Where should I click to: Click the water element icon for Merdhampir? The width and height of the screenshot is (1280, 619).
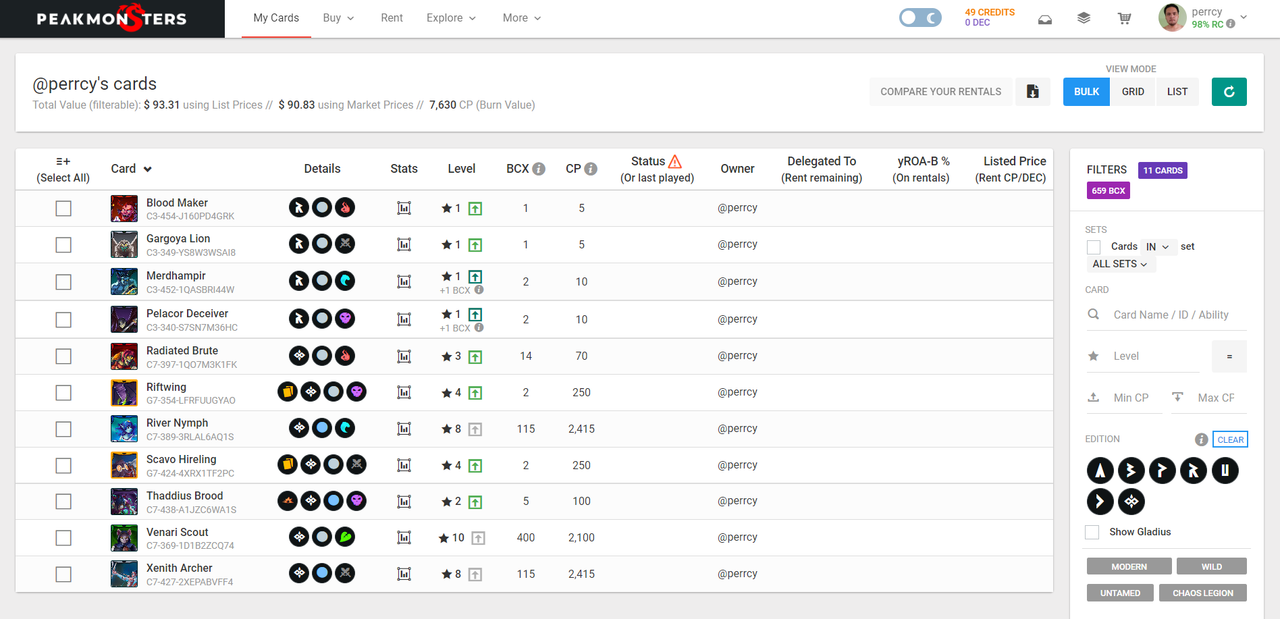345,282
